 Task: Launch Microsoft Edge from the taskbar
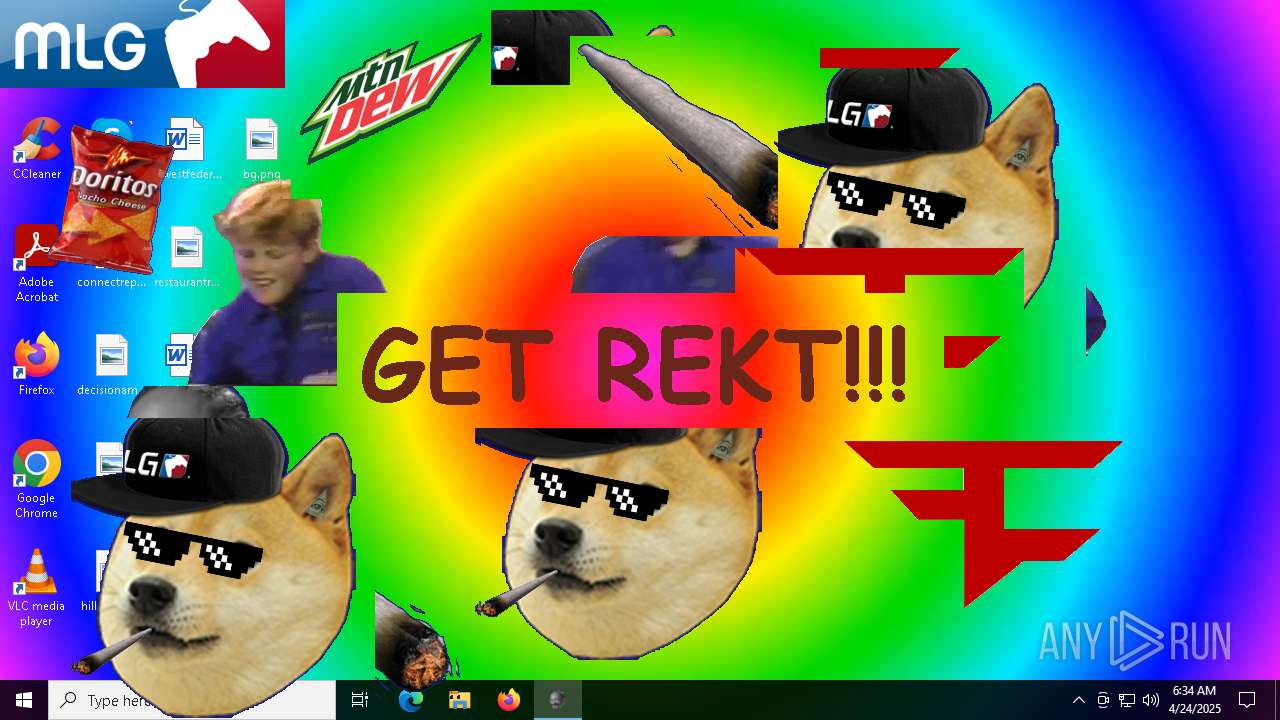coord(410,700)
